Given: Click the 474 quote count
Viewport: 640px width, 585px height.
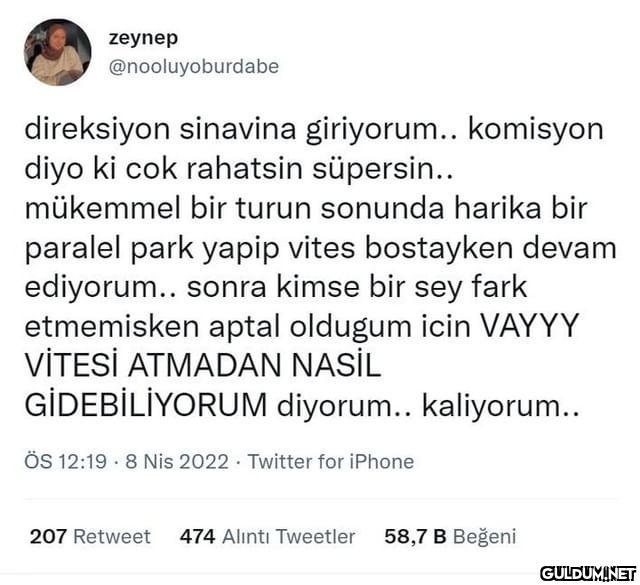Looking at the screenshot, I should (x=198, y=536).
